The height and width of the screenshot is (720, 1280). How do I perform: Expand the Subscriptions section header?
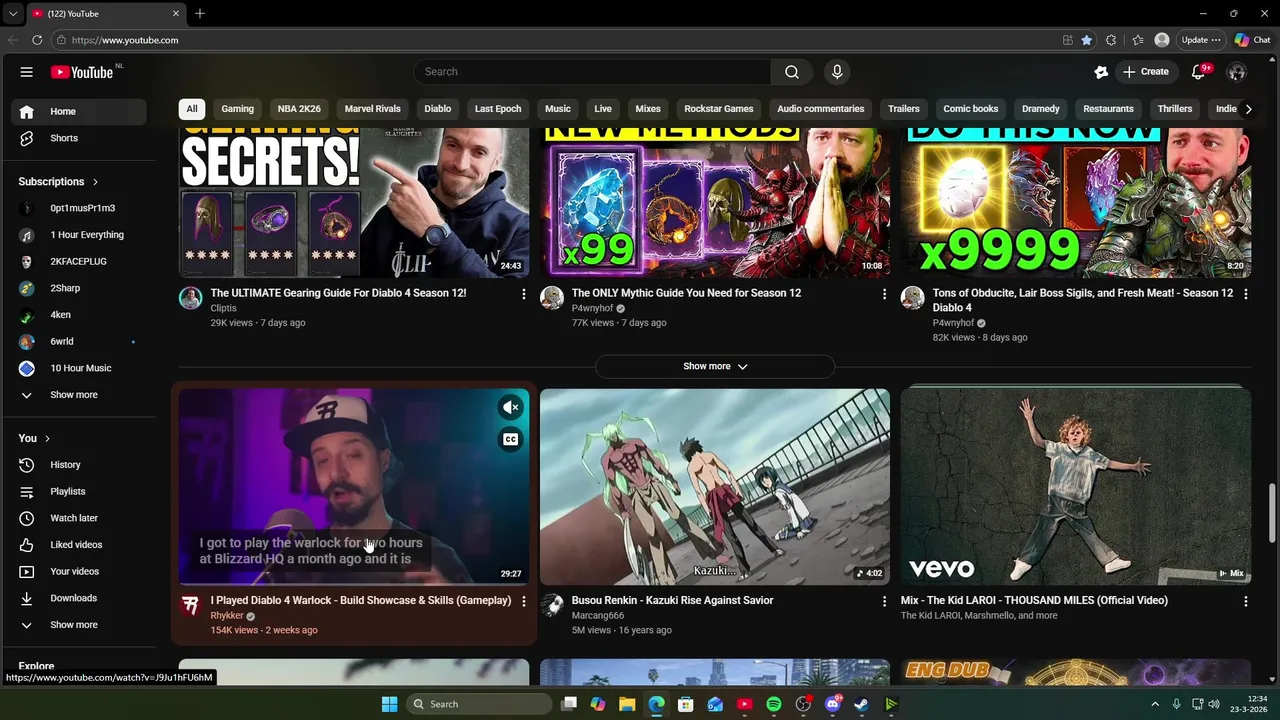click(x=58, y=182)
